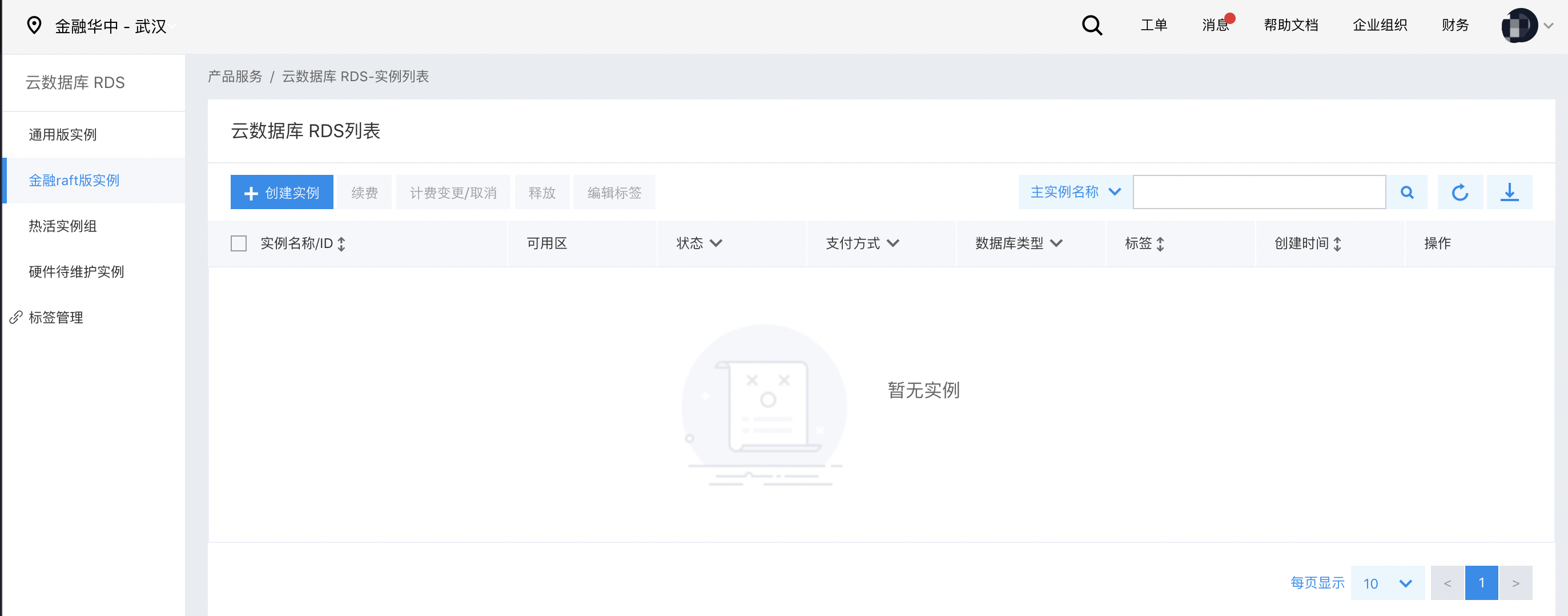
Task: Click the 云数据库 RDS sidebar title
Action: click(x=75, y=82)
